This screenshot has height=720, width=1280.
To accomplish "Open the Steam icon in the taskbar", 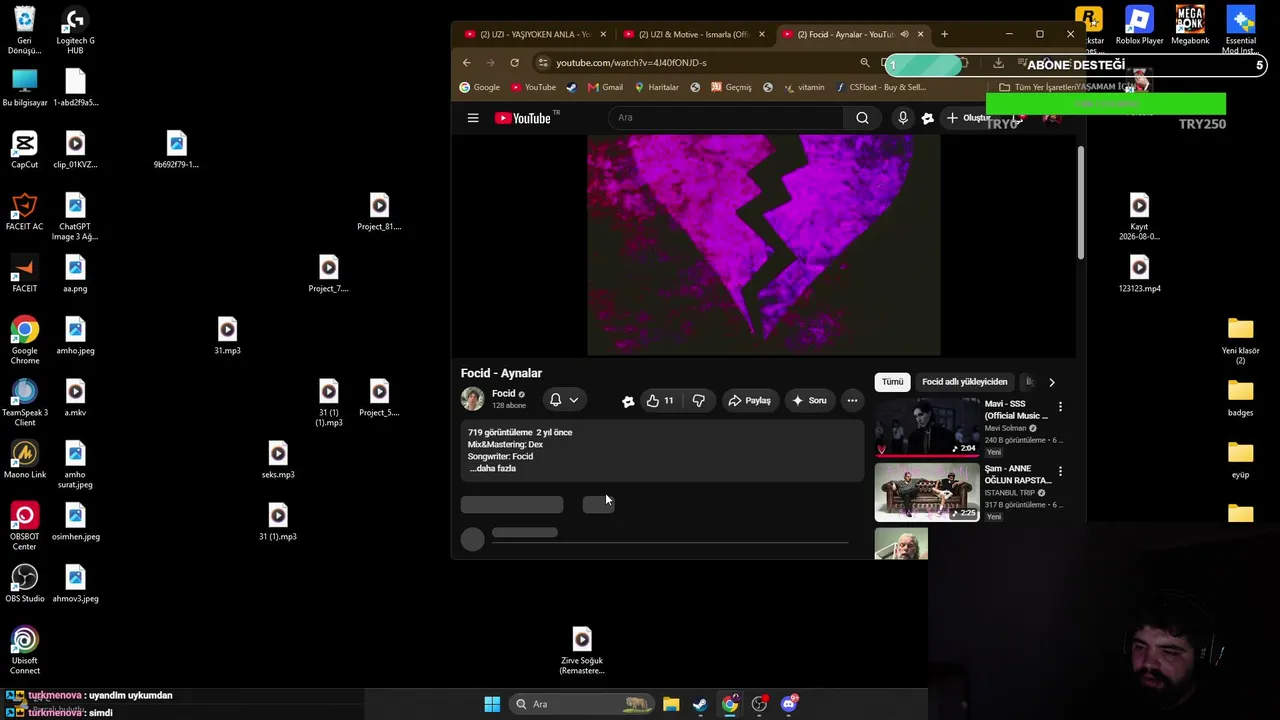I will point(700,704).
